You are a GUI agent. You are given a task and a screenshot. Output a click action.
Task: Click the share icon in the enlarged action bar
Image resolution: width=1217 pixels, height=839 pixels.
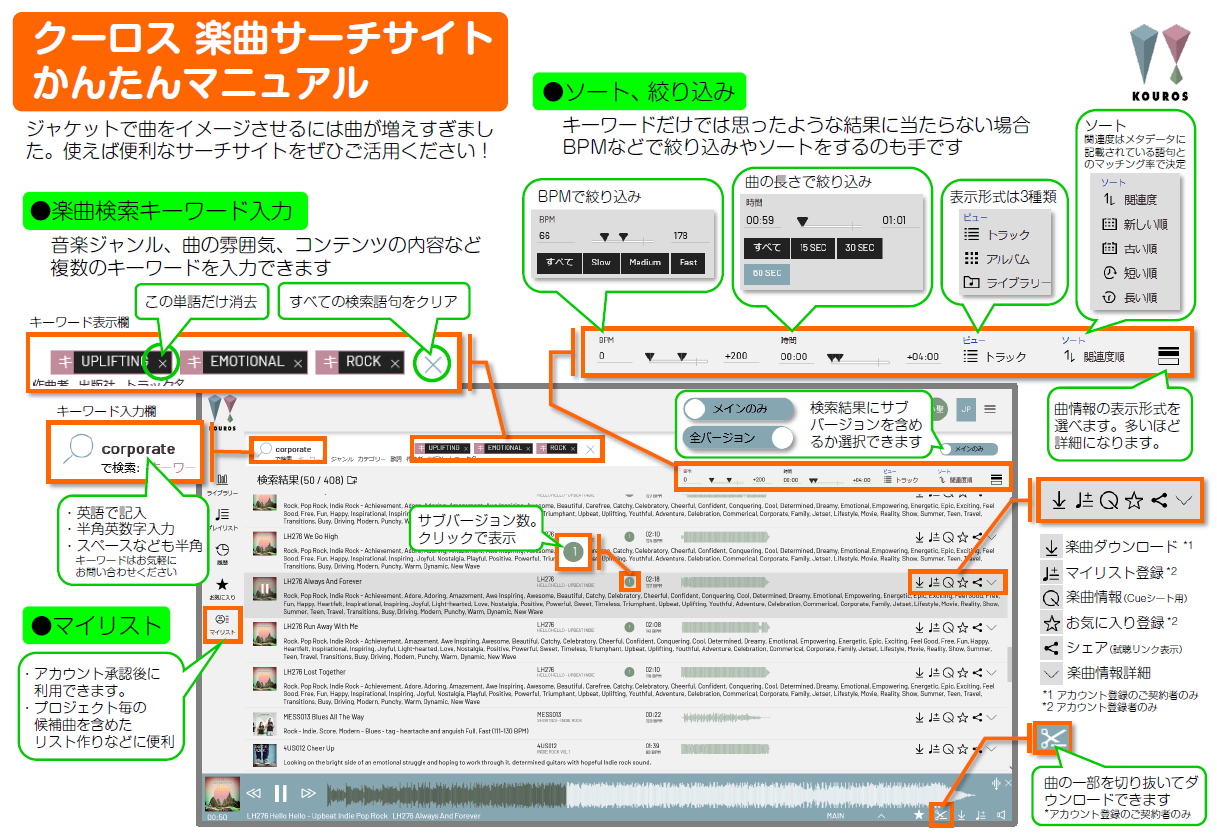click(1159, 500)
